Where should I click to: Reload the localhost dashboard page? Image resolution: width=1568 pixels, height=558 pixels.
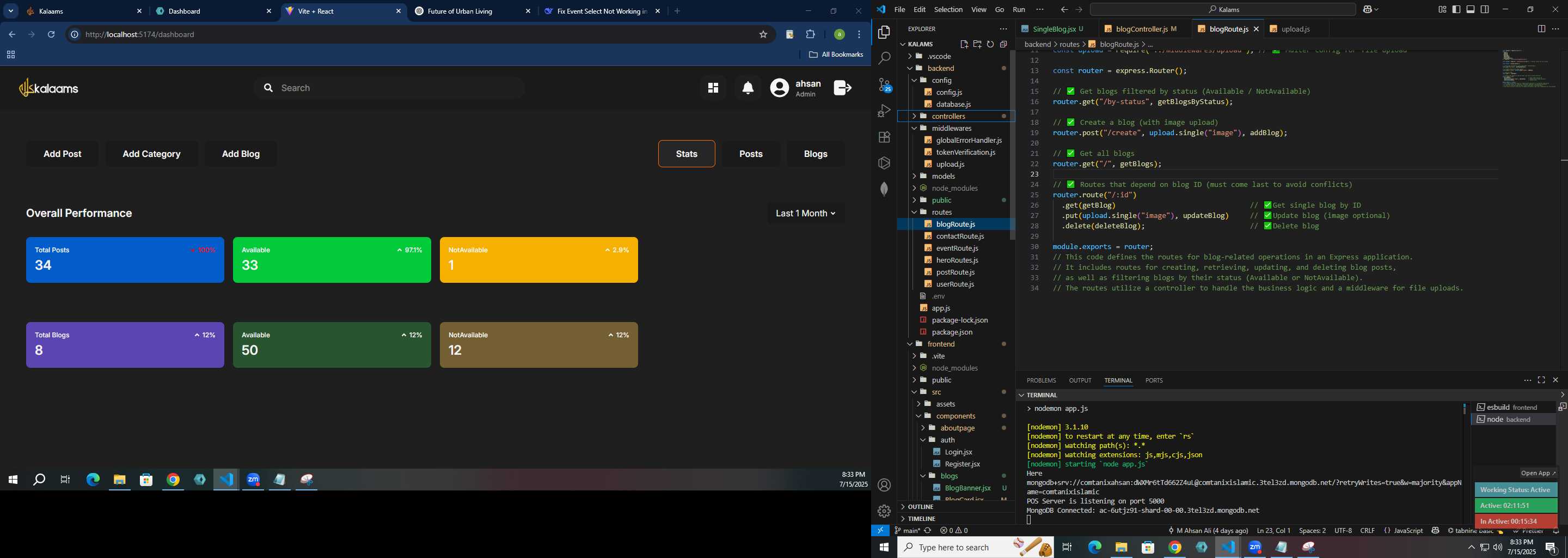tap(52, 35)
